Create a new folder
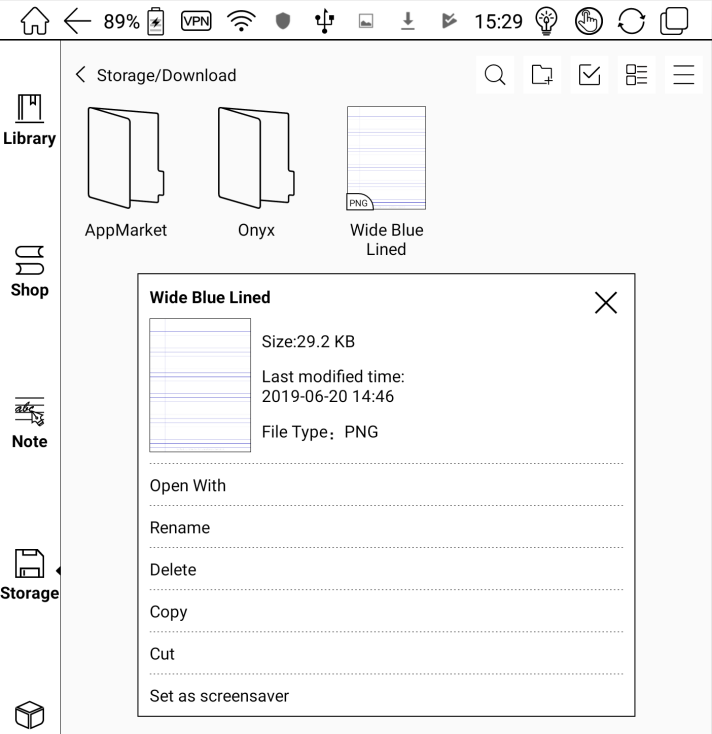Viewport: 712px width, 734px height. pyautogui.click(x=542, y=75)
